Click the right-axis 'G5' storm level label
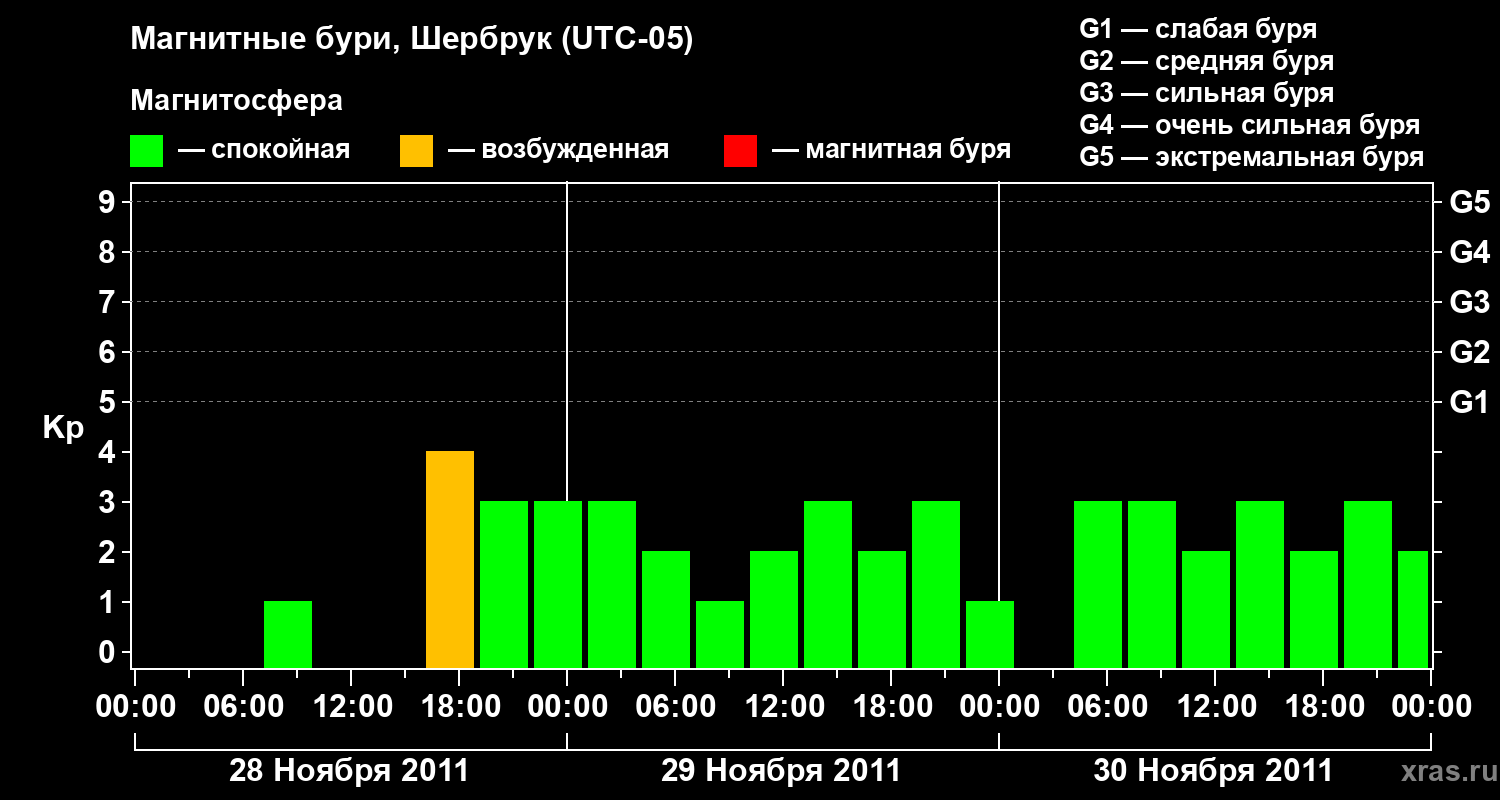The image size is (1500, 800). click(x=1469, y=202)
